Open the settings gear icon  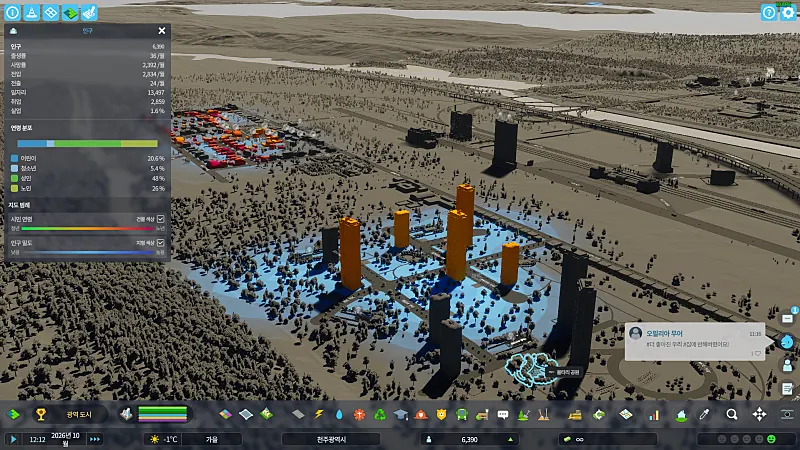point(788,12)
